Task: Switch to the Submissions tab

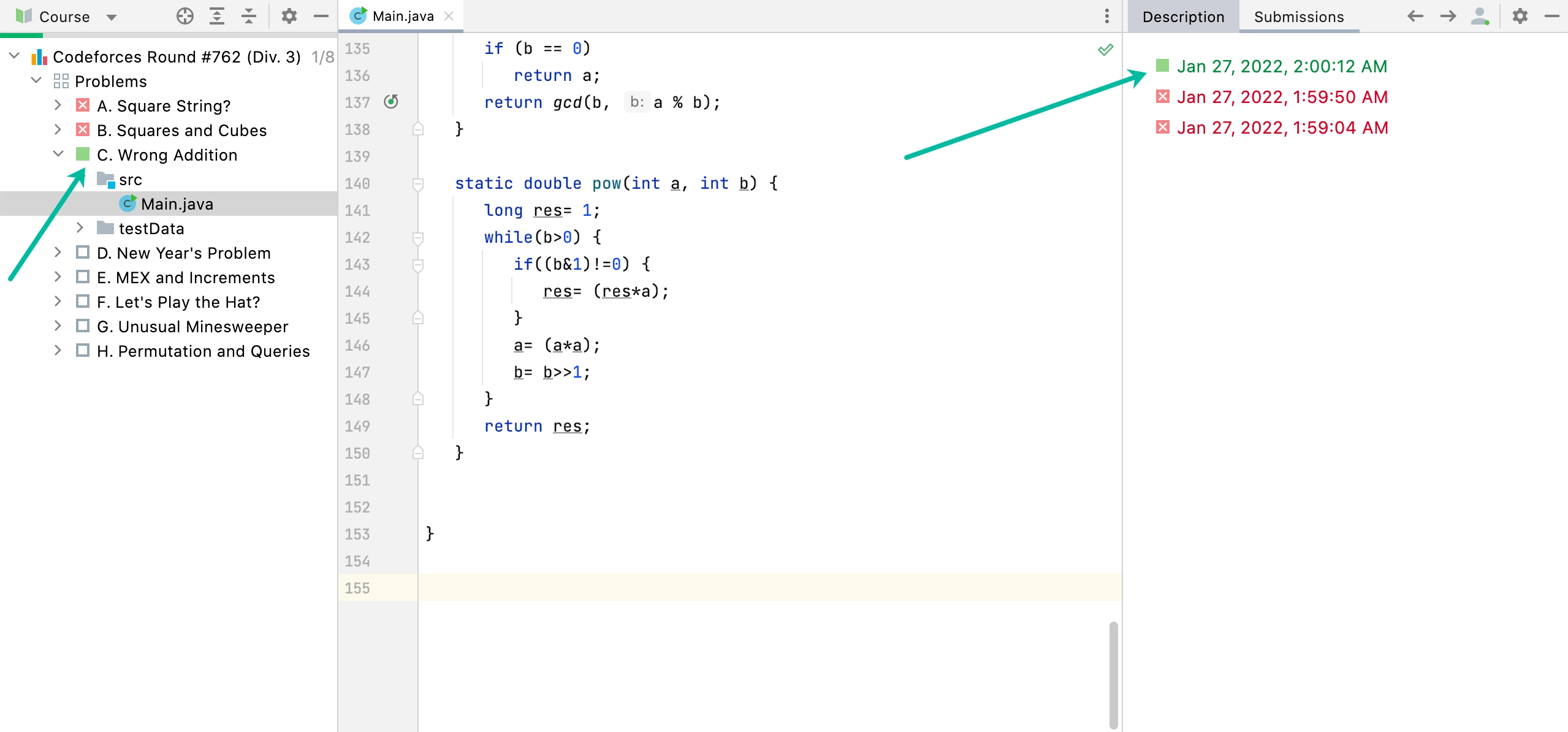Action: click(1299, 17)
